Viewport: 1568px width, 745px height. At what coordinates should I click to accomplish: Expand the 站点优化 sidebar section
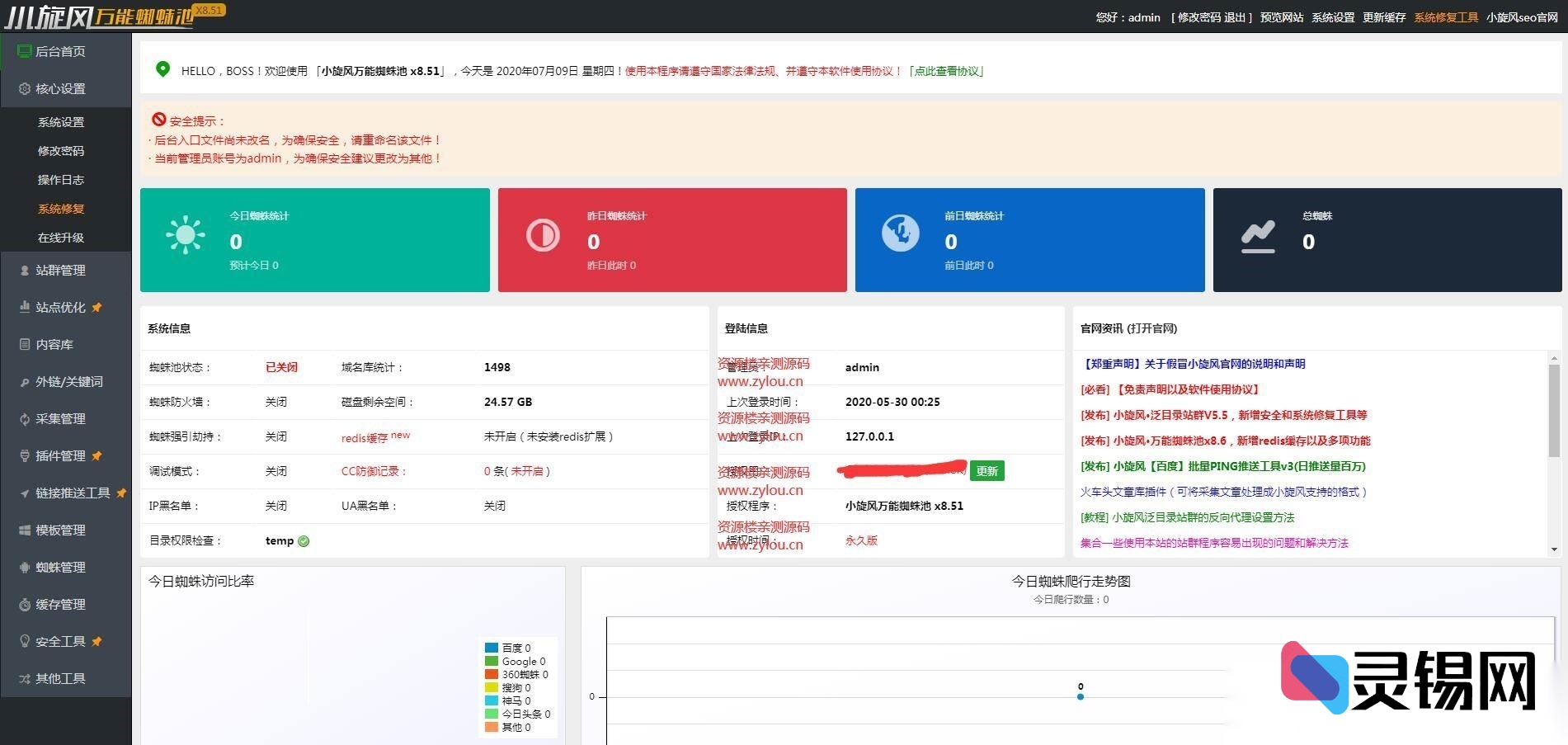59,307
